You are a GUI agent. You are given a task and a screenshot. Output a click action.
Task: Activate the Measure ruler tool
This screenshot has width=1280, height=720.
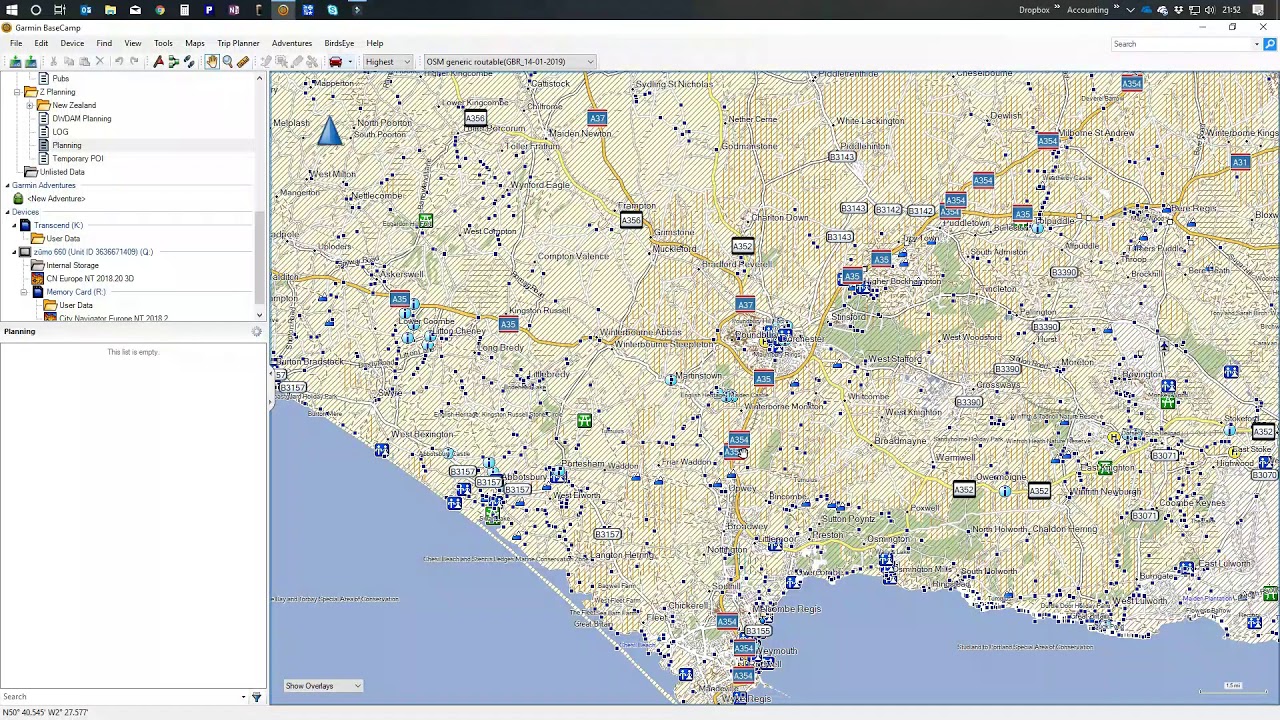tap(242, 62)
